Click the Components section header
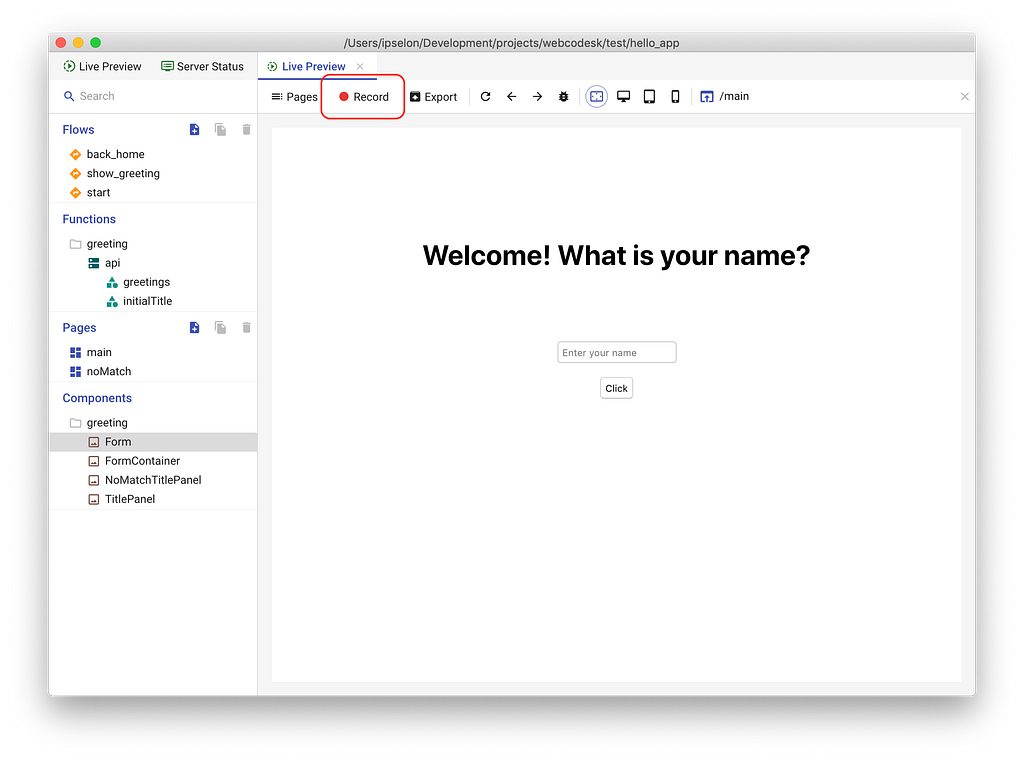Viewport: 1024px width, 760px height. coord(97,398)
